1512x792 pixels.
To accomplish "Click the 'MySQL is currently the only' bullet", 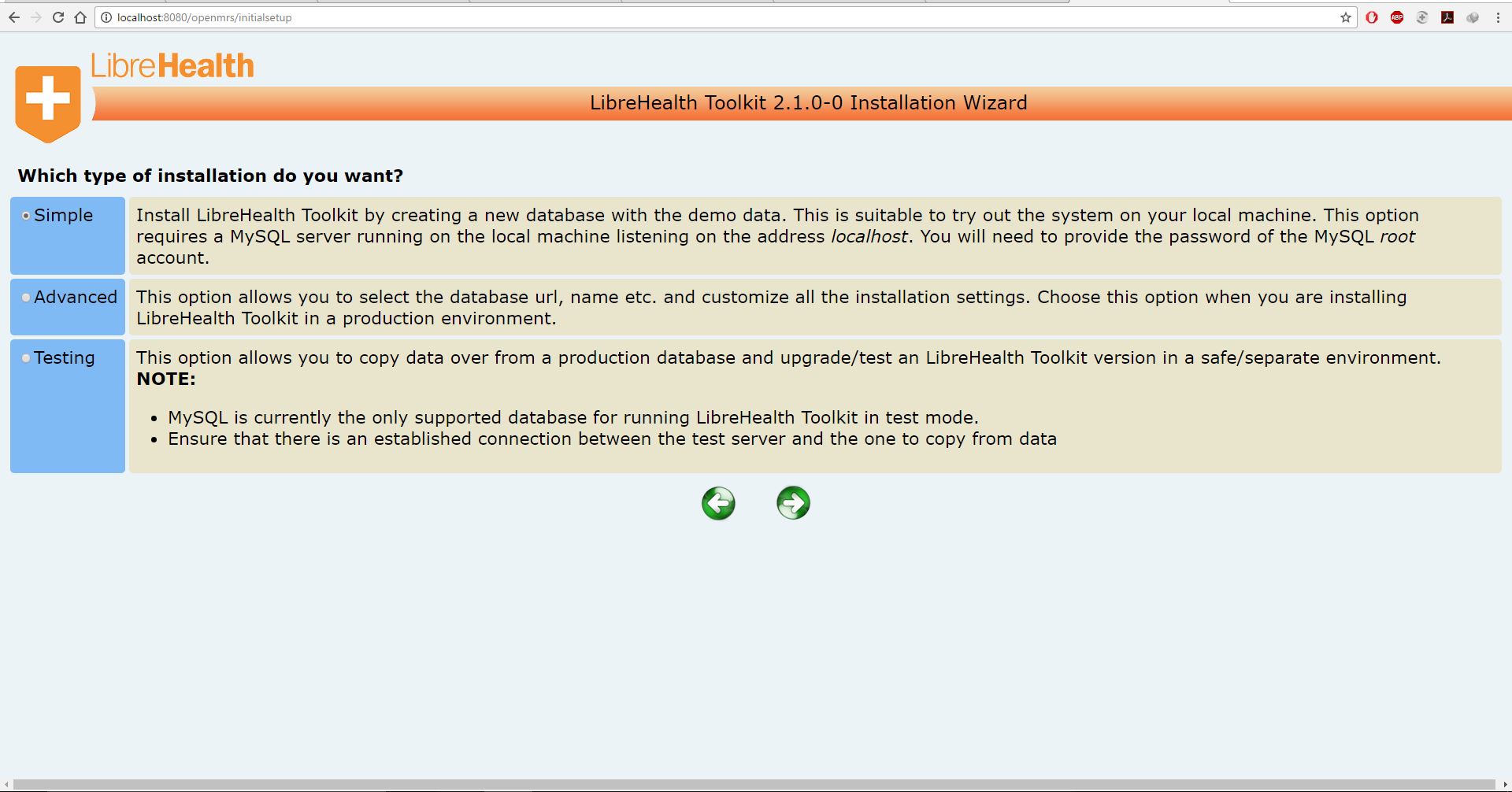I will coord(573,417).
